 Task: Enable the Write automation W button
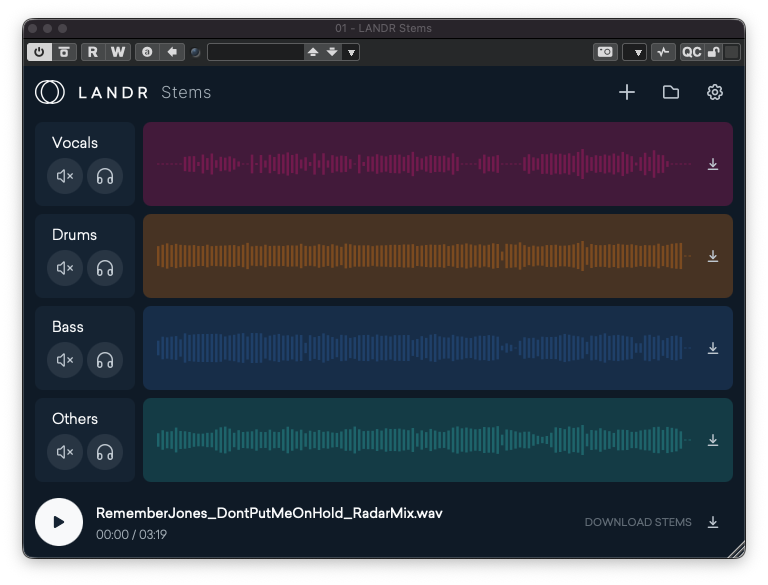tap(118, 52)
